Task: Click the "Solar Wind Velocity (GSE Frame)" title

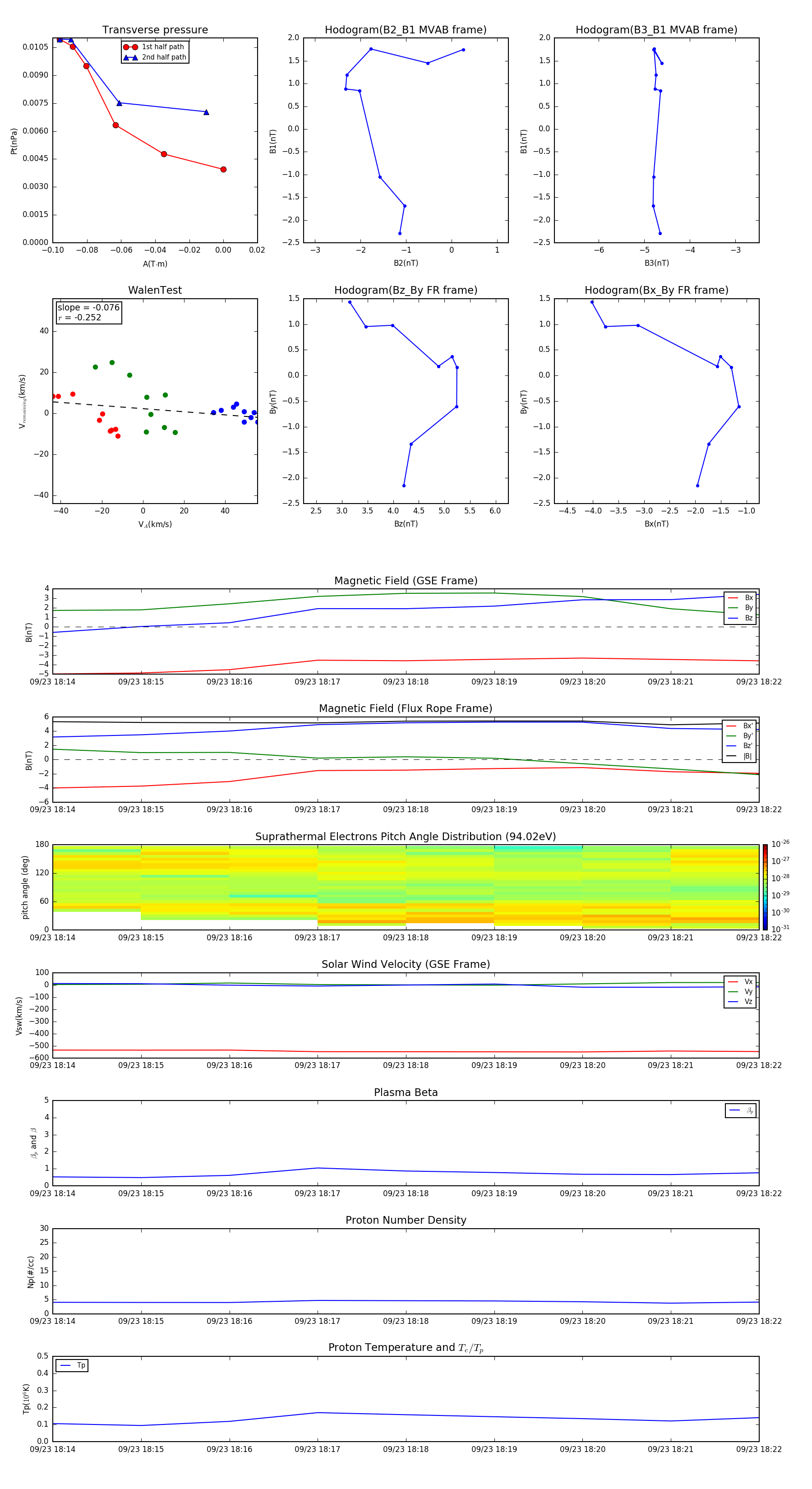Action: click(406, 965)
